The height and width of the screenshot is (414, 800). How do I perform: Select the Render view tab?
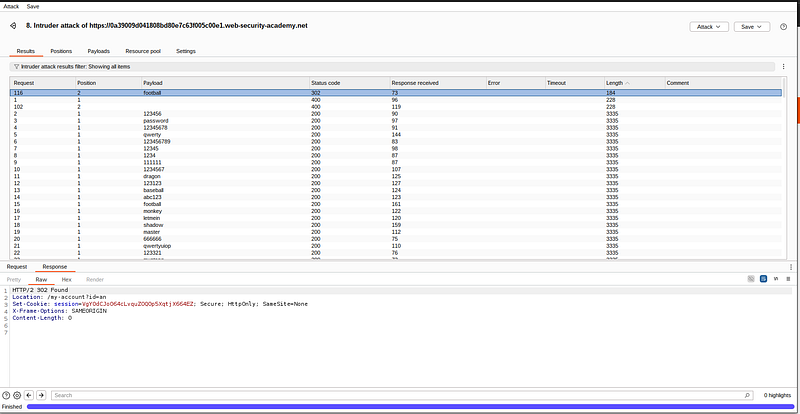[95, 279]
